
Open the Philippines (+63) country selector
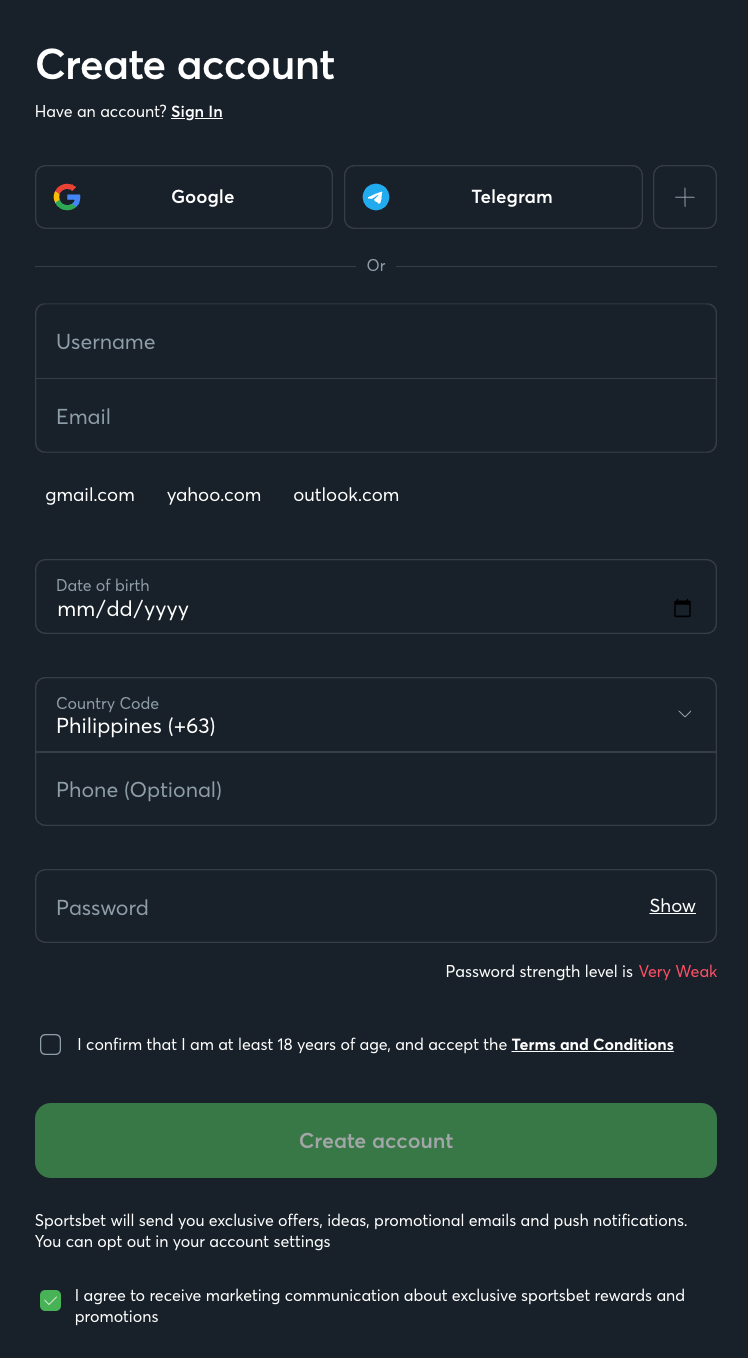pyautogui.click(x=376, y=715)
